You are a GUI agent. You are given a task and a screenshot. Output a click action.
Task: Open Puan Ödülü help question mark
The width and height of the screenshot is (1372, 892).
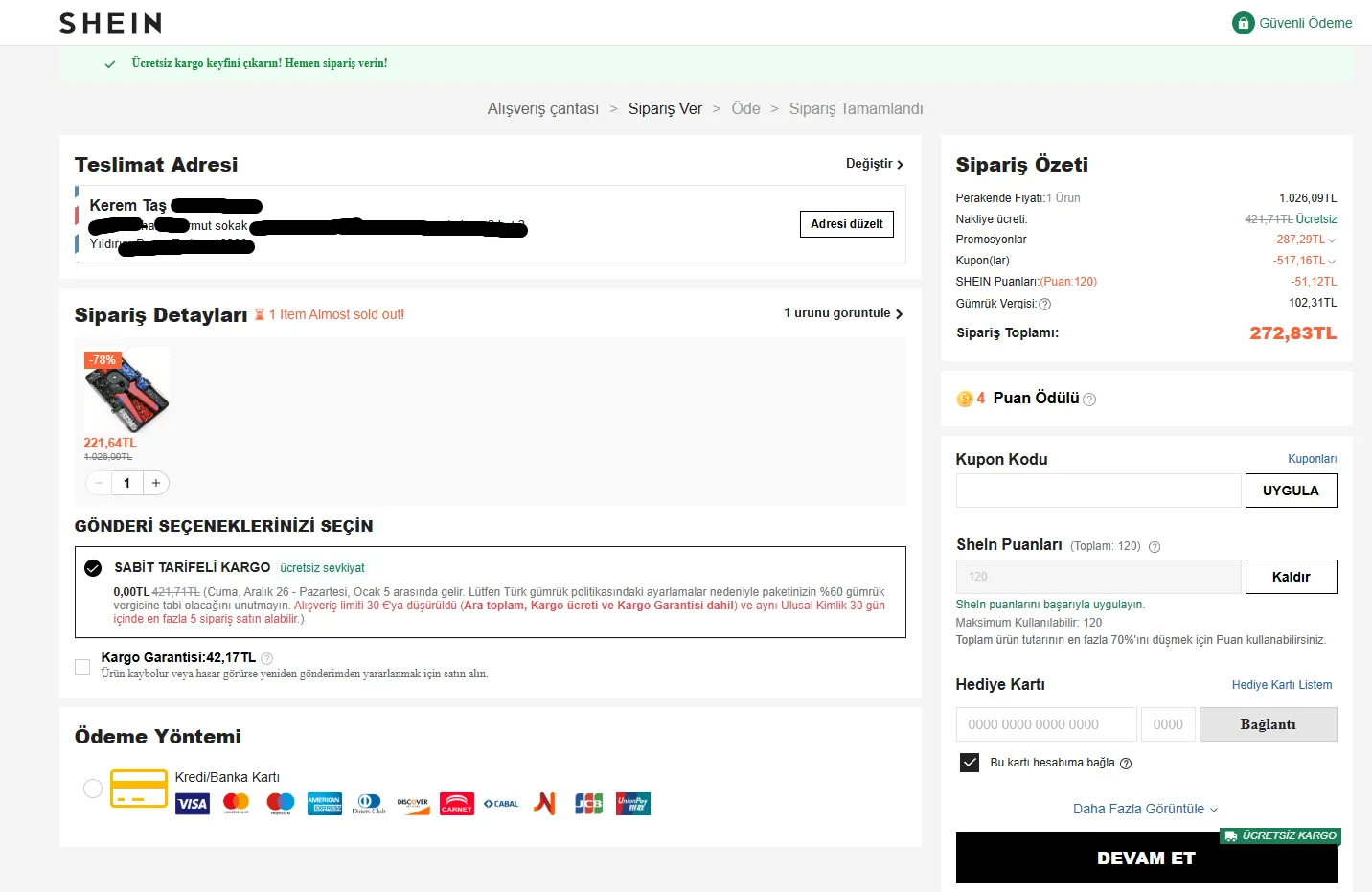[x=1089, y=400]
